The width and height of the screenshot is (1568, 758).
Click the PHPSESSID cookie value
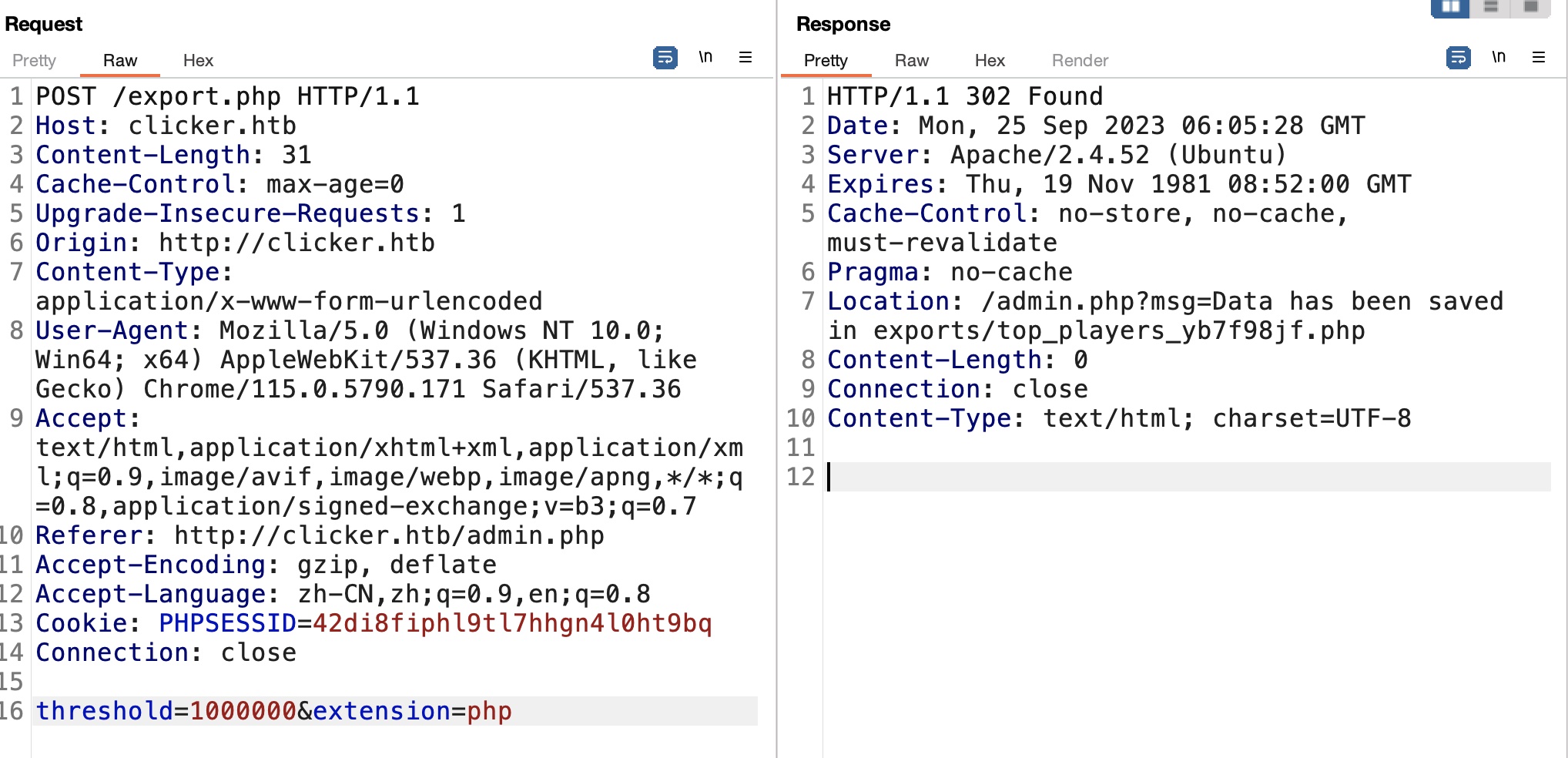coord(512,623)
